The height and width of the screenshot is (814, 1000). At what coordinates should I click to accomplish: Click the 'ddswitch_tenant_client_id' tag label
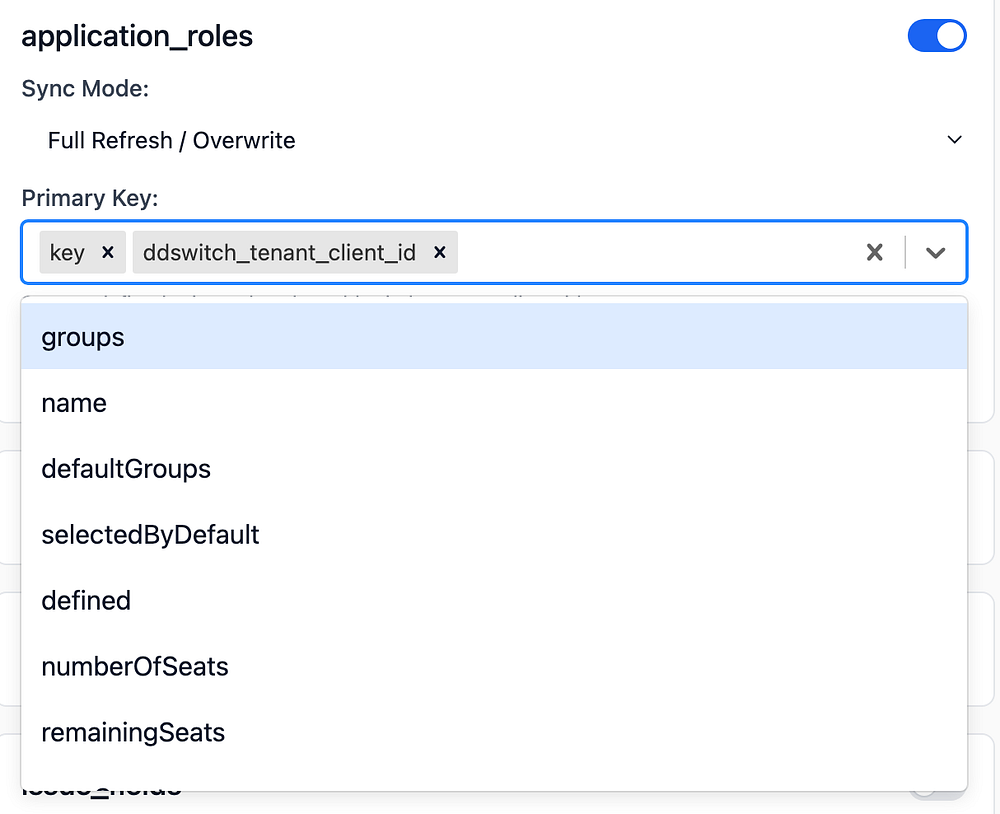pyautogui.click(x=279, y=253)
